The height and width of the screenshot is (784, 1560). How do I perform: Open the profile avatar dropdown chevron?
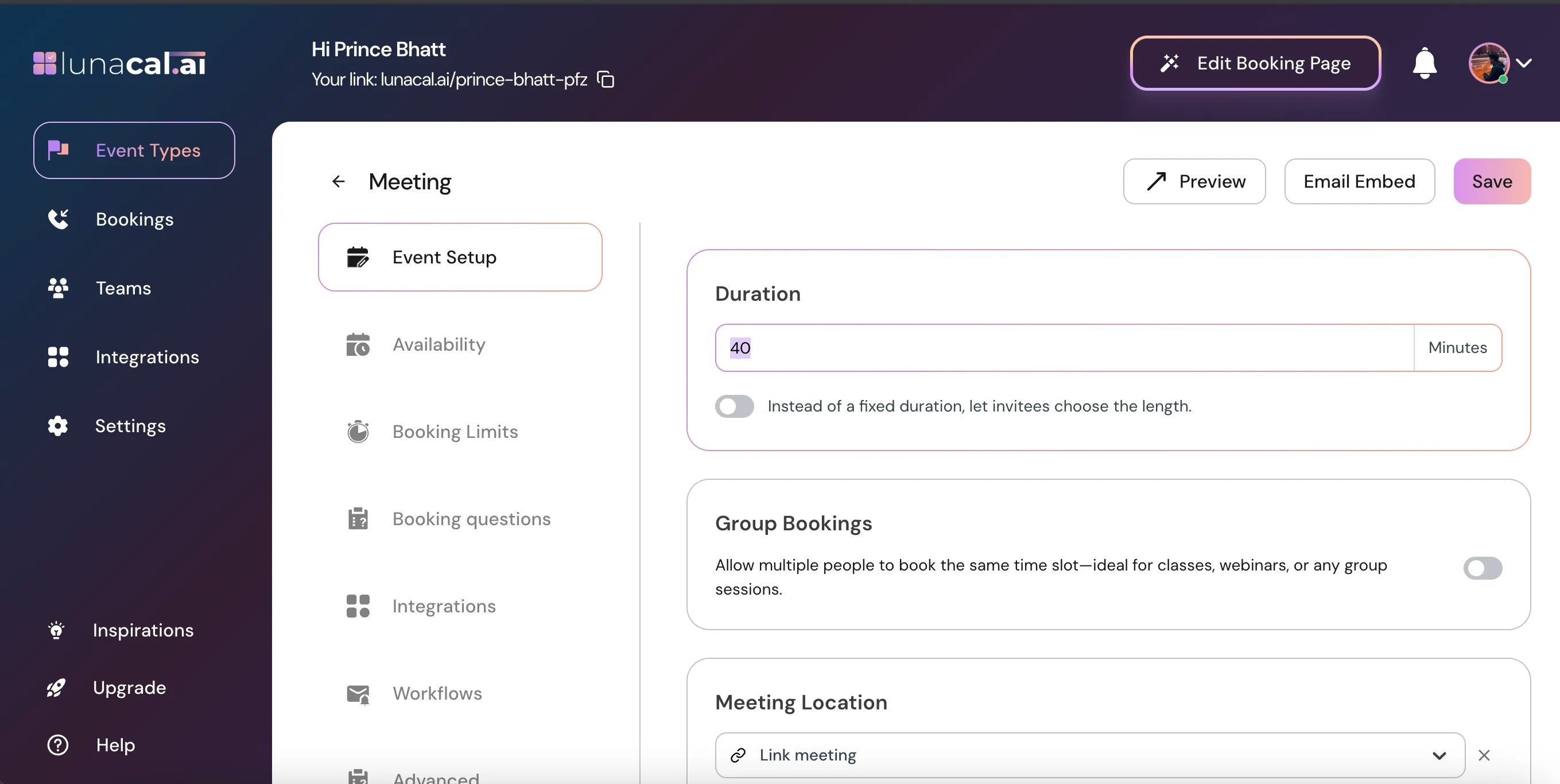1524,63
